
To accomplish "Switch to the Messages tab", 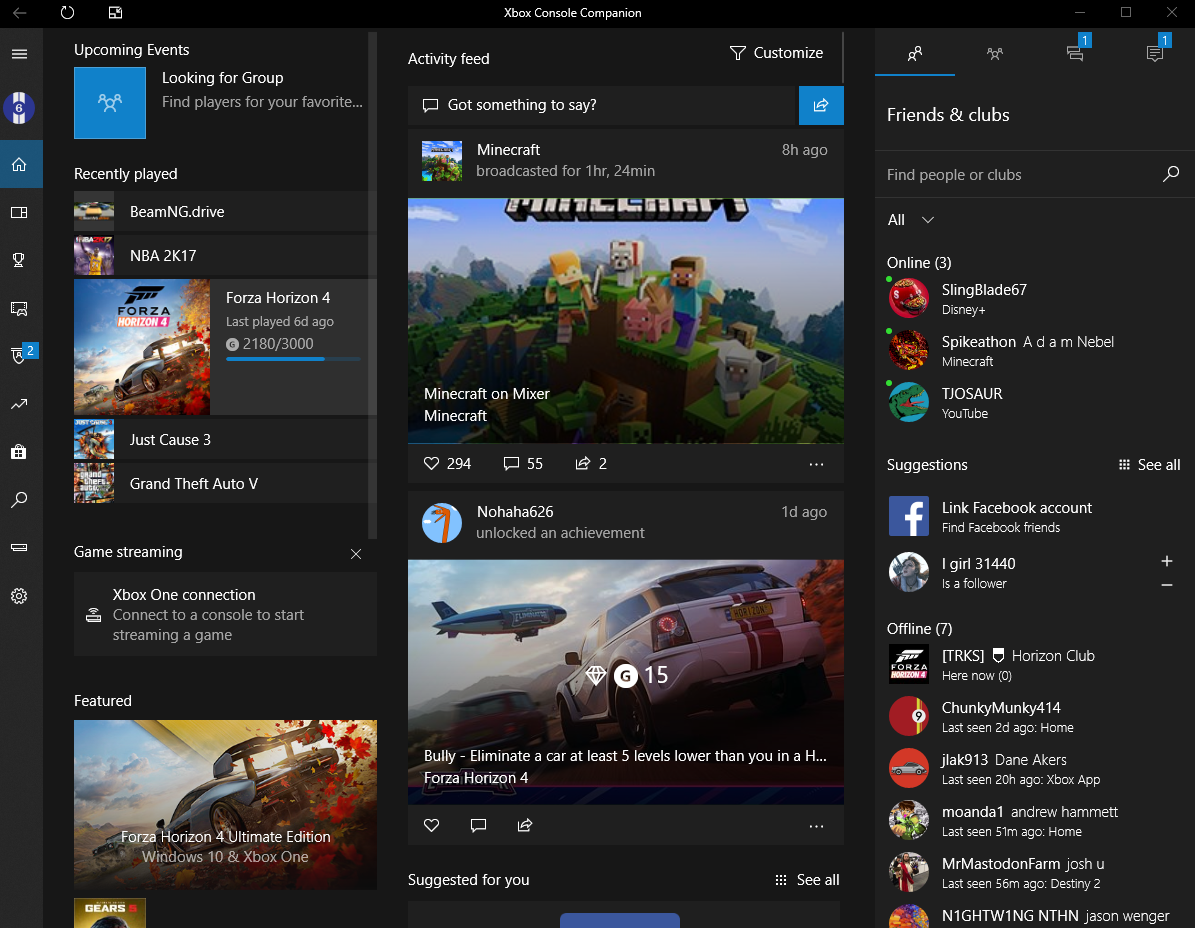I will pyautogui.click(x=1075, y=53).
